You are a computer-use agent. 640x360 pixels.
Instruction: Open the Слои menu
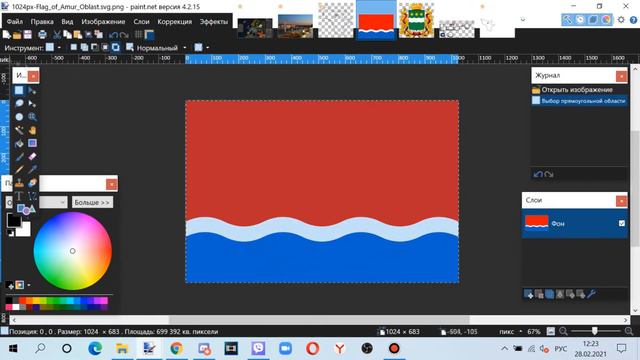(x=142, y=22)
